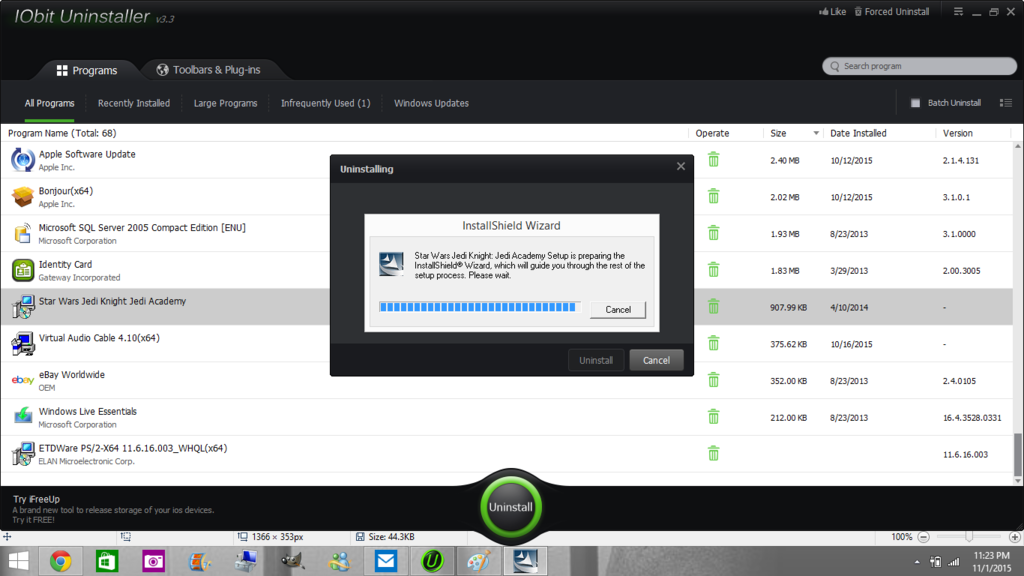Image resolution: width=1024 pixels, height=576 pixels.
Task: Sort by Version column header
Action: coord(957,133)
